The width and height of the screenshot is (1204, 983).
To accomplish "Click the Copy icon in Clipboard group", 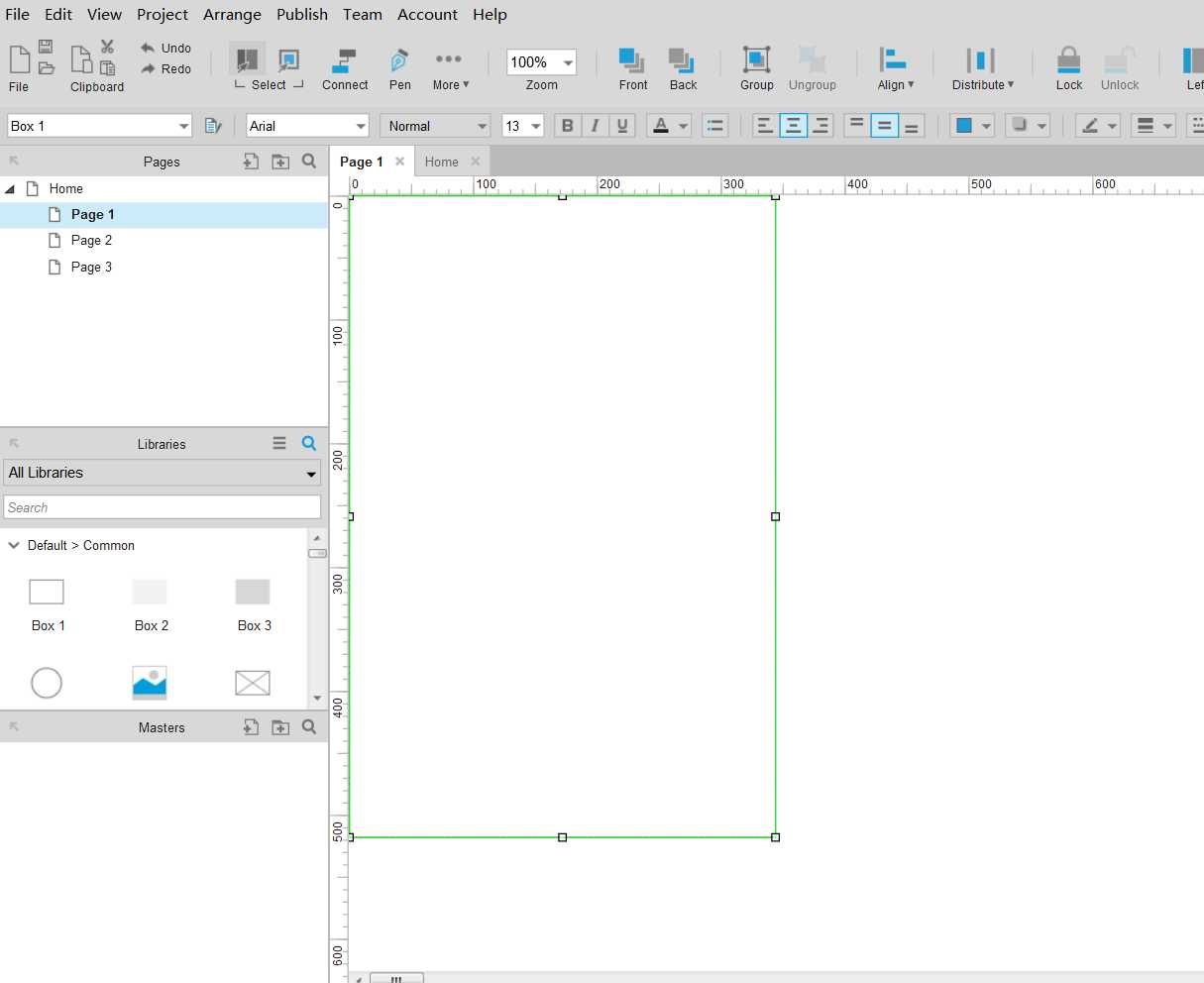I will coord(81,58).
